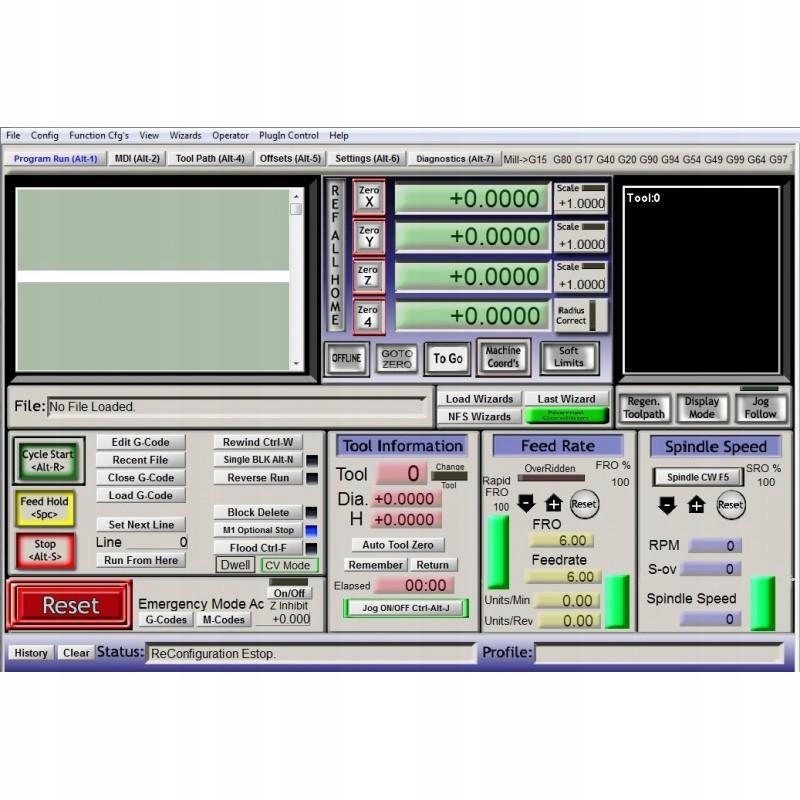Toggle Jog ON/OFF Ctrl-Alt-J

click(406, 608)
